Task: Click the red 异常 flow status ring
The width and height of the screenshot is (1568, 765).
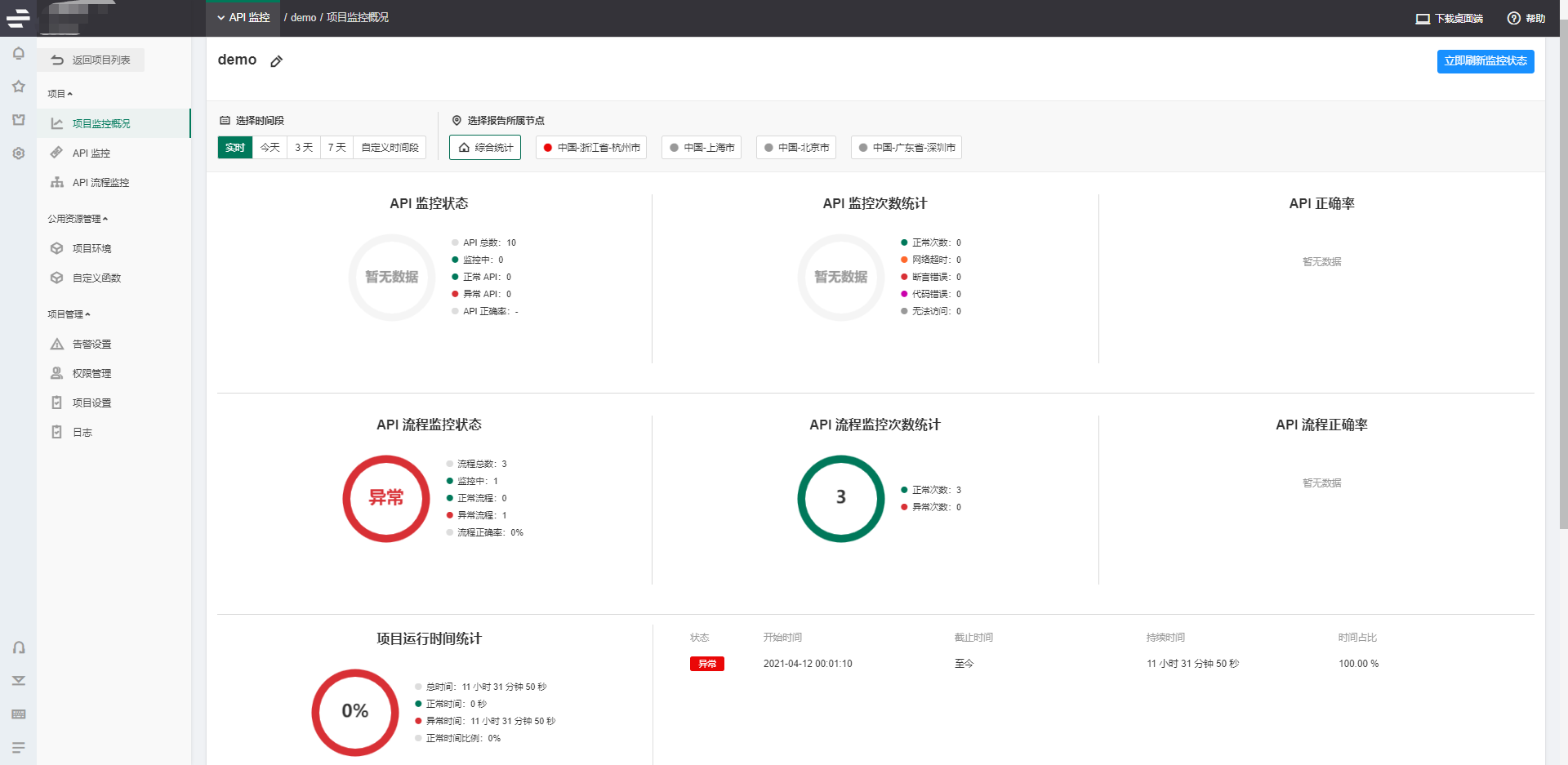Action: [386, 498]
